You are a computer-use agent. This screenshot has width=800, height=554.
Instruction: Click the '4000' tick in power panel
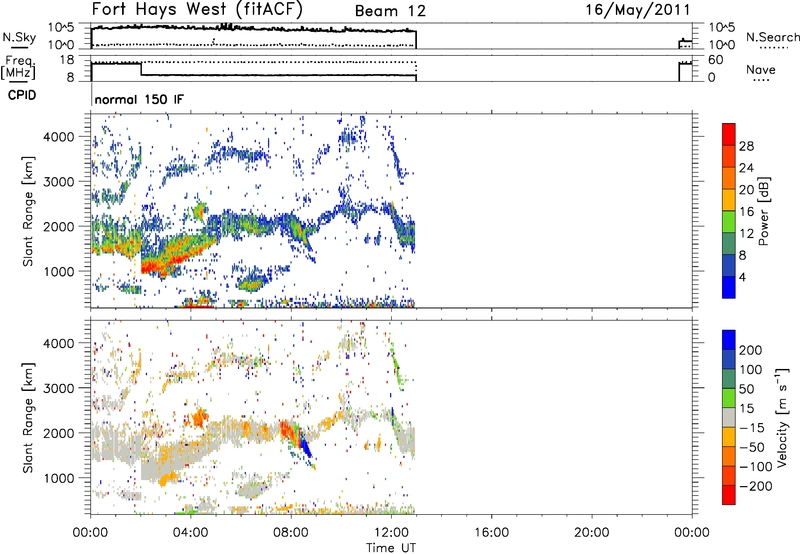pyautogui.click(x=59, y=137)
